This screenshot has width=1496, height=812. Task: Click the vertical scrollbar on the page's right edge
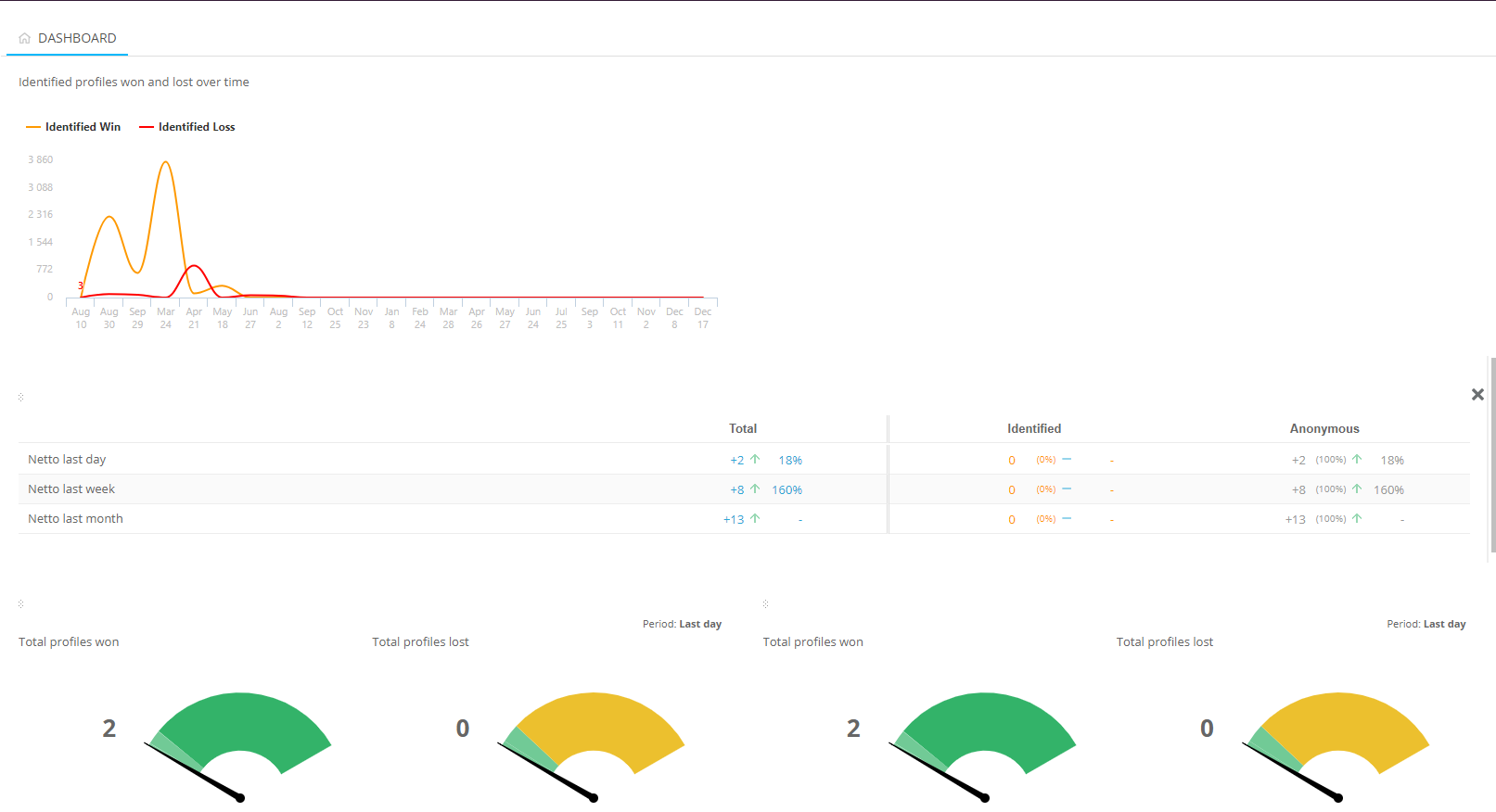1491,454
